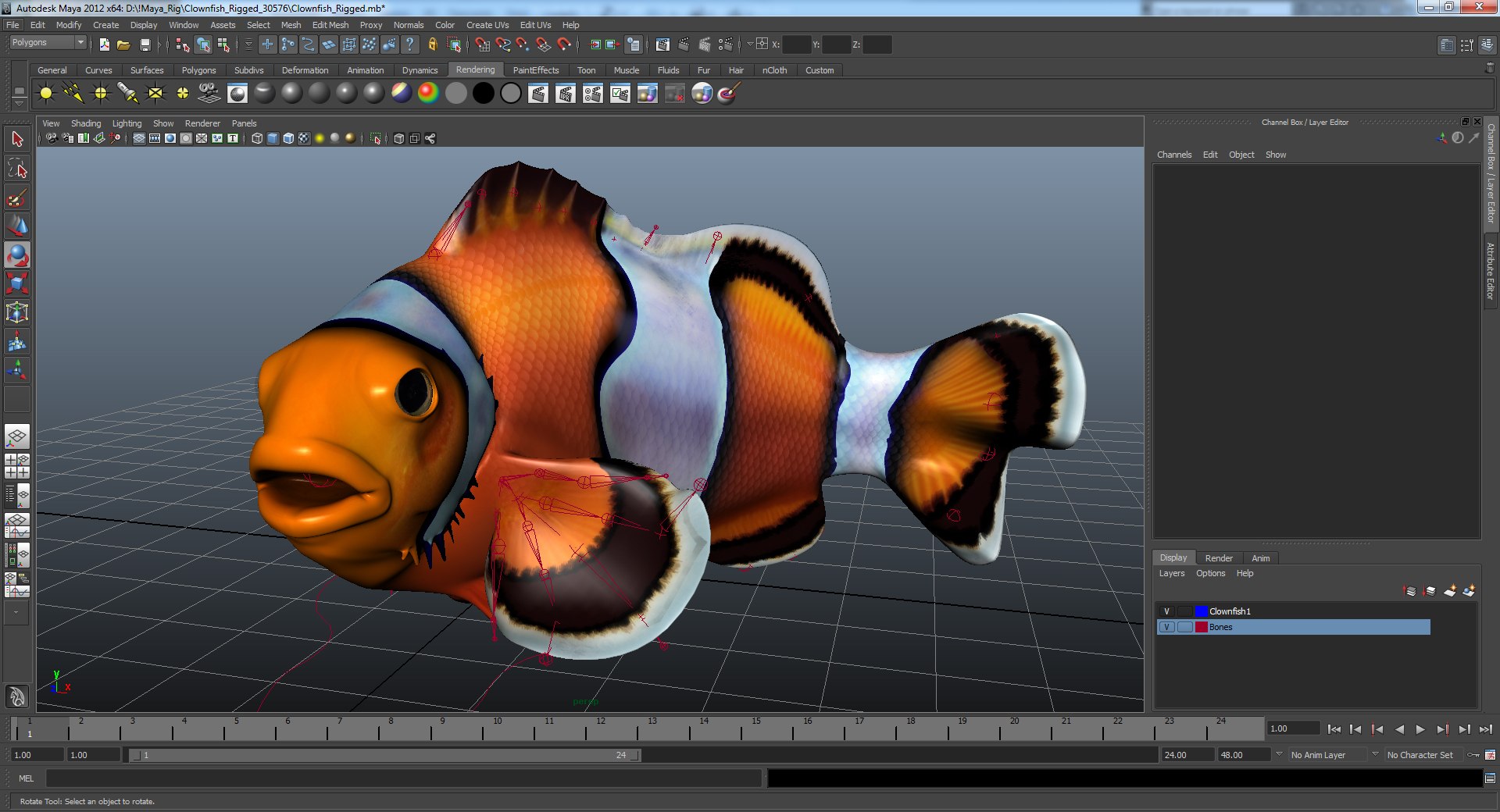Toggle Clownfish1 layer display type box

click(1185, 611)
